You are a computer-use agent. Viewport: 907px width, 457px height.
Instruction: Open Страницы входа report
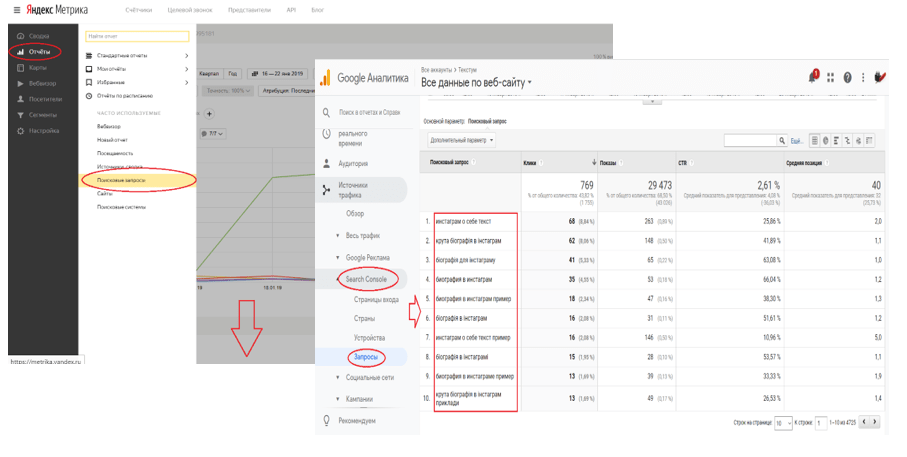click(x=376, y=299)
